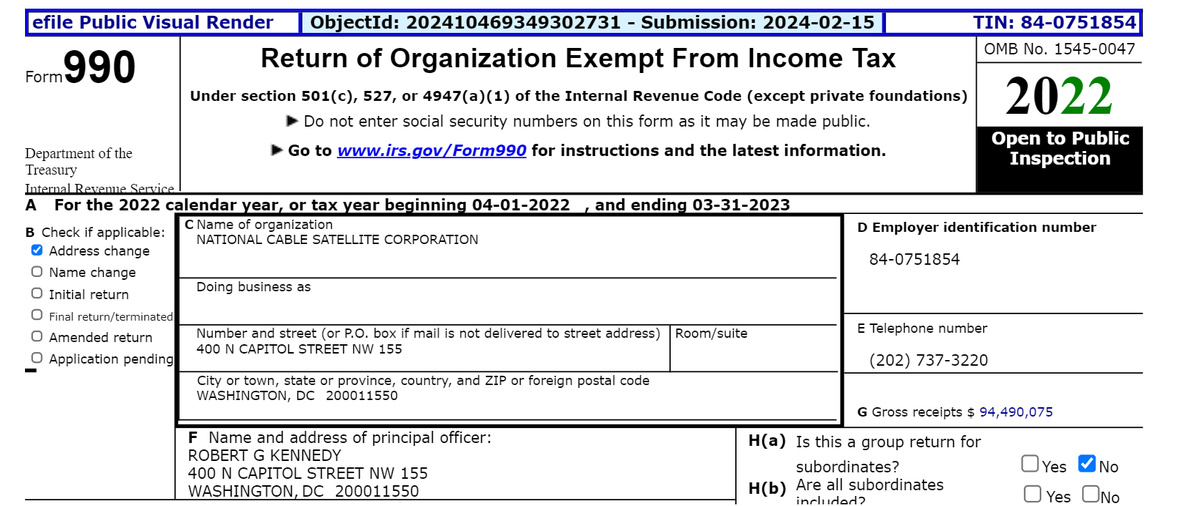Click the ObjectId submission header box
Viewport: 1200px width, 506px height.
point(593,22)
